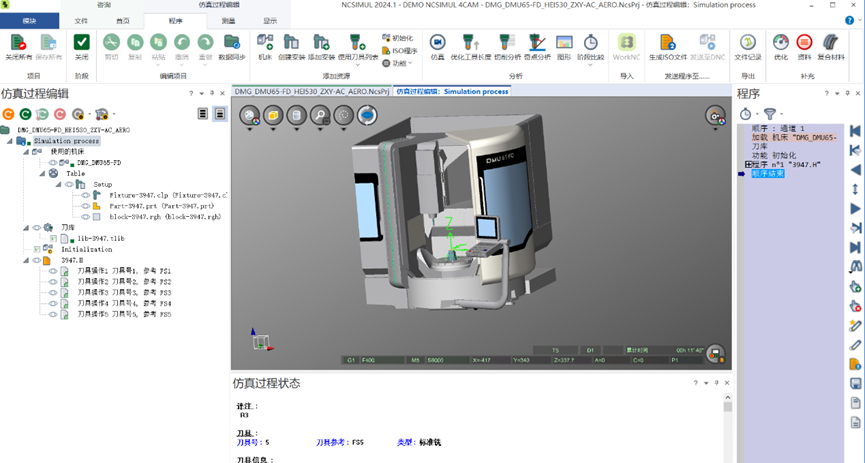This screenshot has width=865, height=463.
Task: Click the blue rotate view icon in the viewport
Action: tap(367, 115)
